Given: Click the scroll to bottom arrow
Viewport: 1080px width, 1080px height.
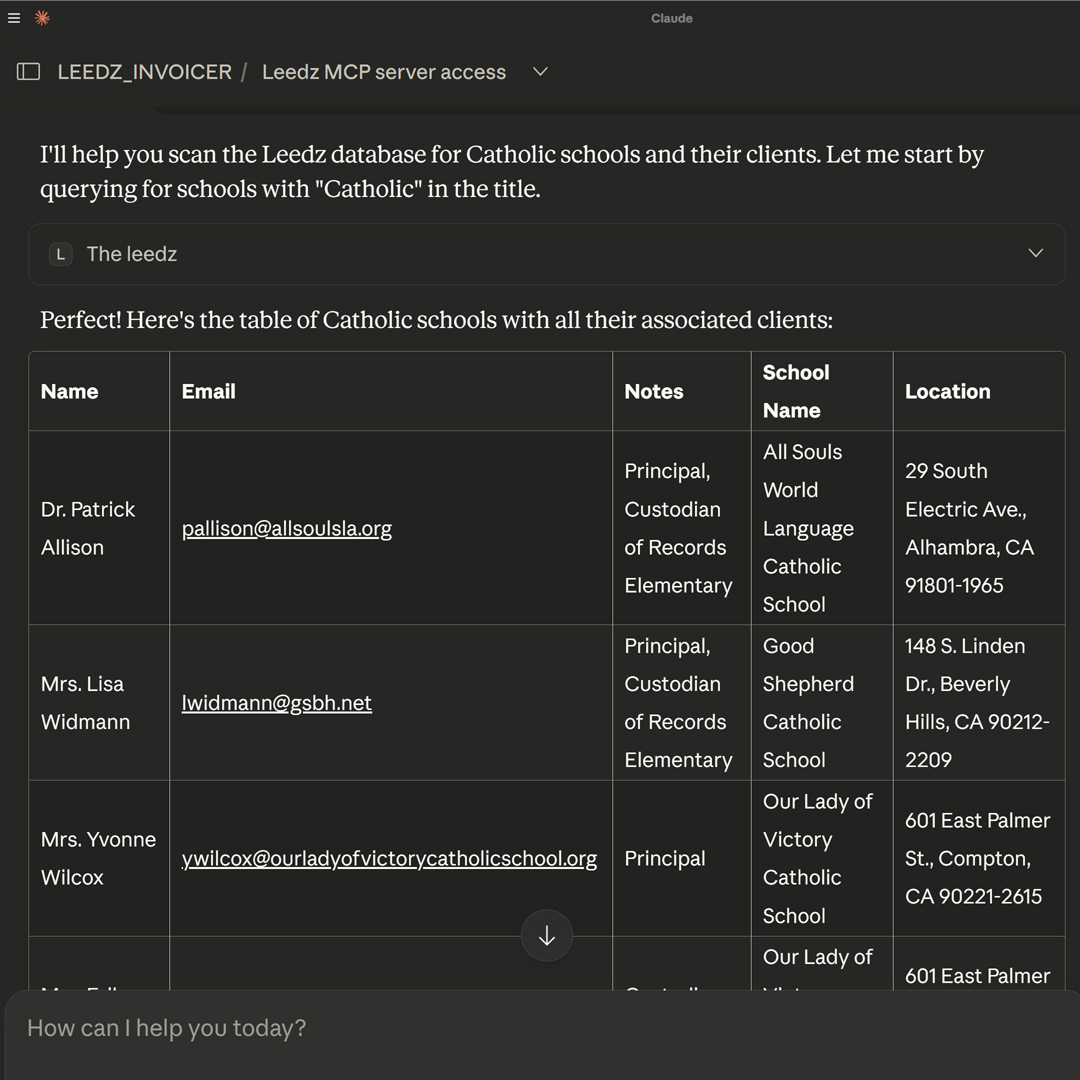Looking at the screenshot, I should pos(546,936).
